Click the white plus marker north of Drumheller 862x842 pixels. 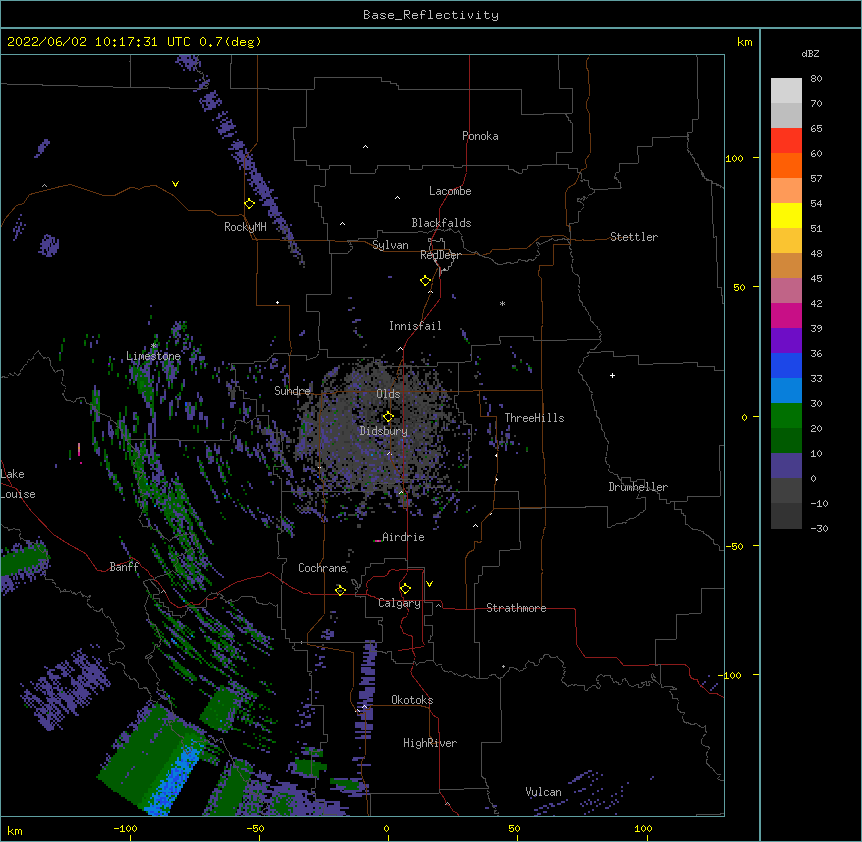612,375
